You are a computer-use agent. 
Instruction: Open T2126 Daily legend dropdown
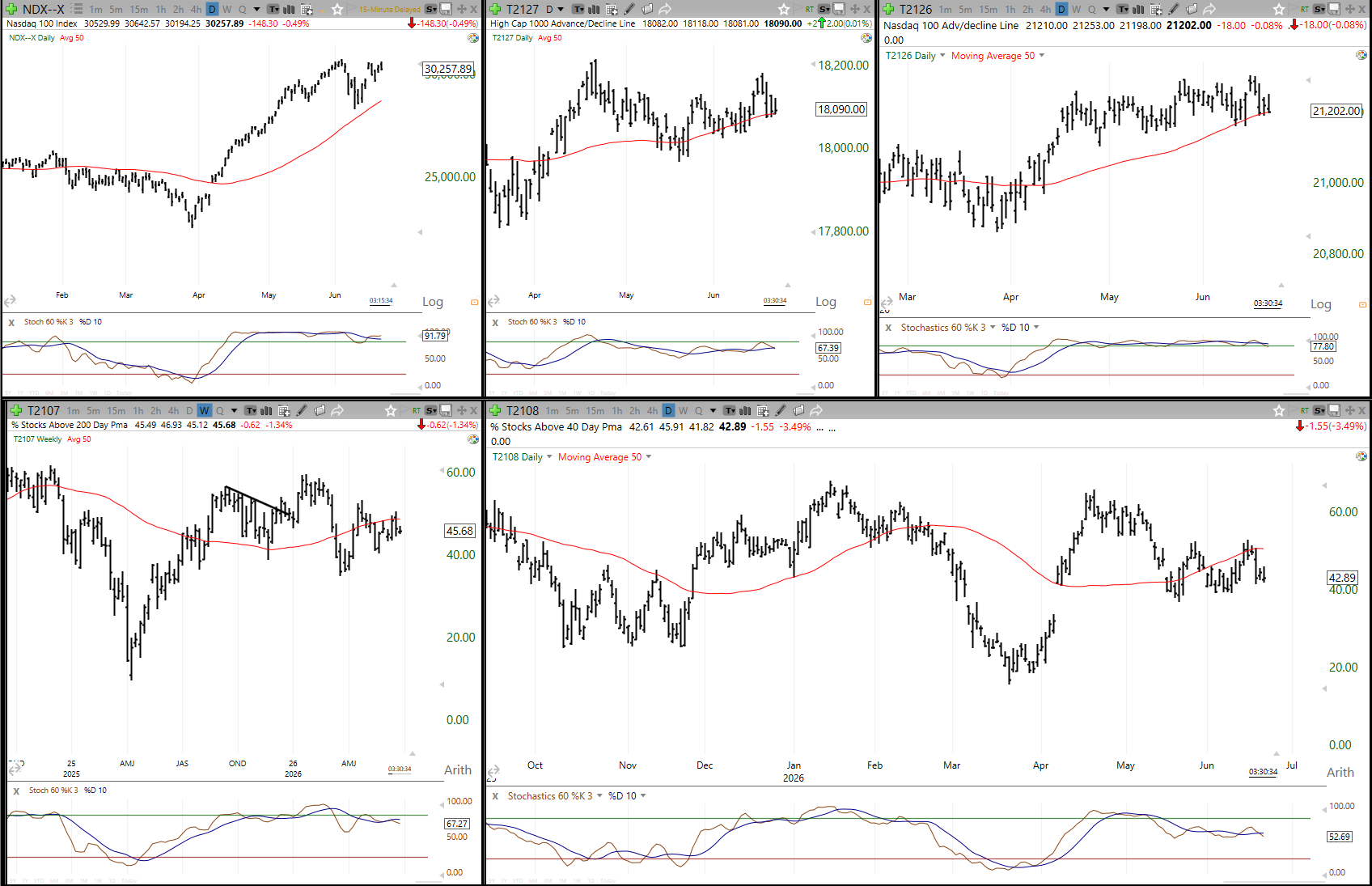point(942,56)
